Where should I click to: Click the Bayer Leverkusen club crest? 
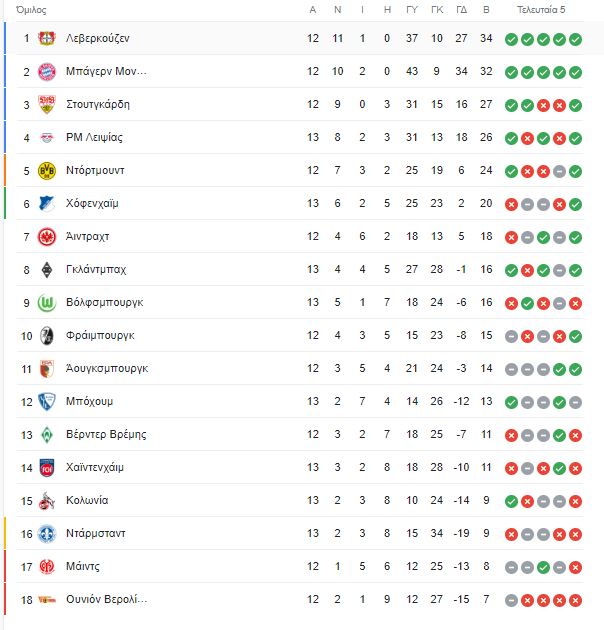[47, 39]
